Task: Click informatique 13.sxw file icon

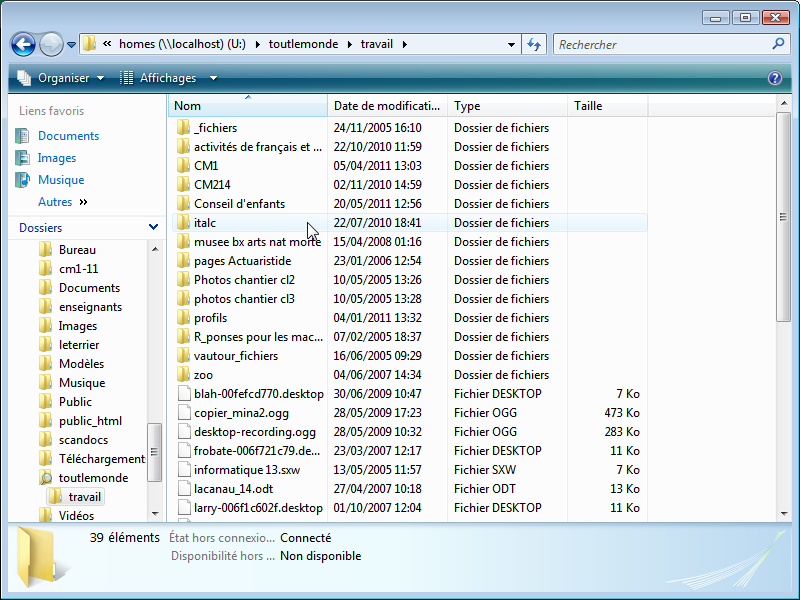Action: click(184, 469)
